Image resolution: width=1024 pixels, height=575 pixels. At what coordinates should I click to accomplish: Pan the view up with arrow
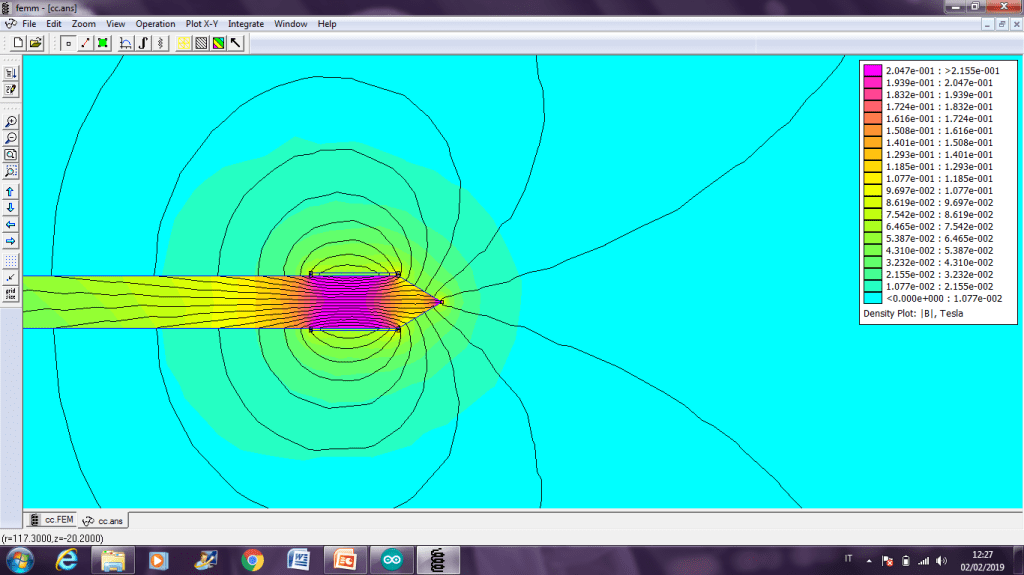coord(11,190)
